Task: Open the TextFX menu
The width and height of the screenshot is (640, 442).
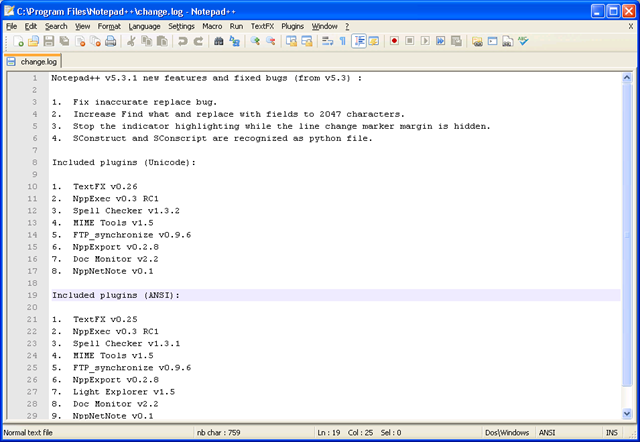Action: point(261,25)
